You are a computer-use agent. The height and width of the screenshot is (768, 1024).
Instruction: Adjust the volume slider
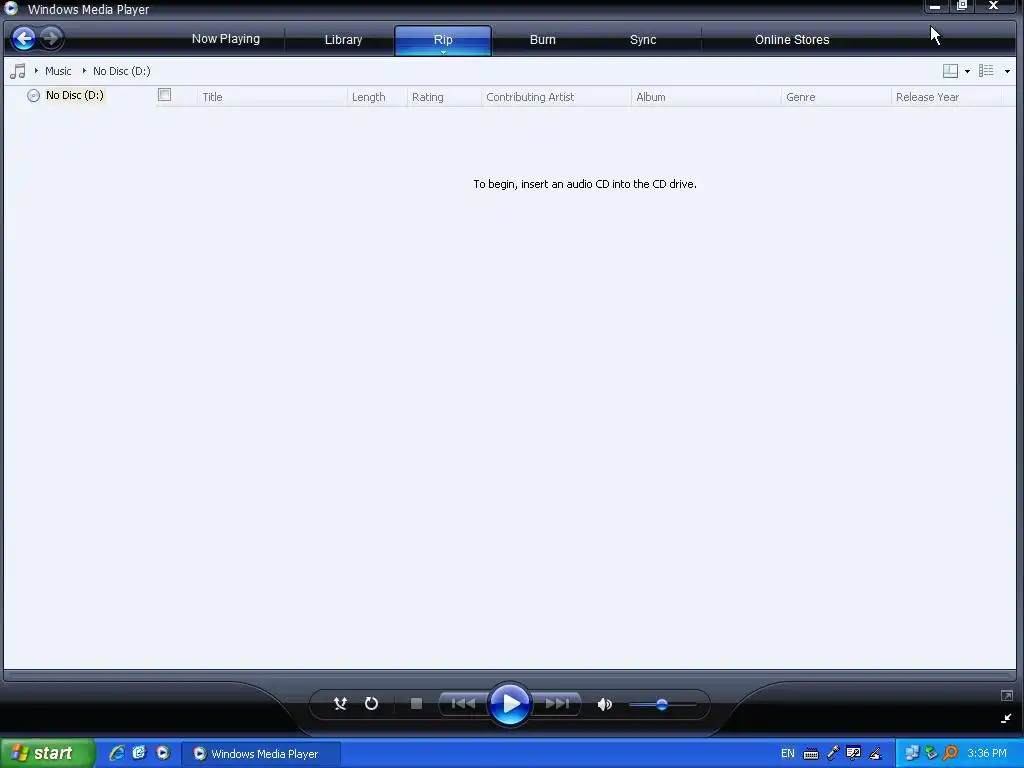(662, 704)
